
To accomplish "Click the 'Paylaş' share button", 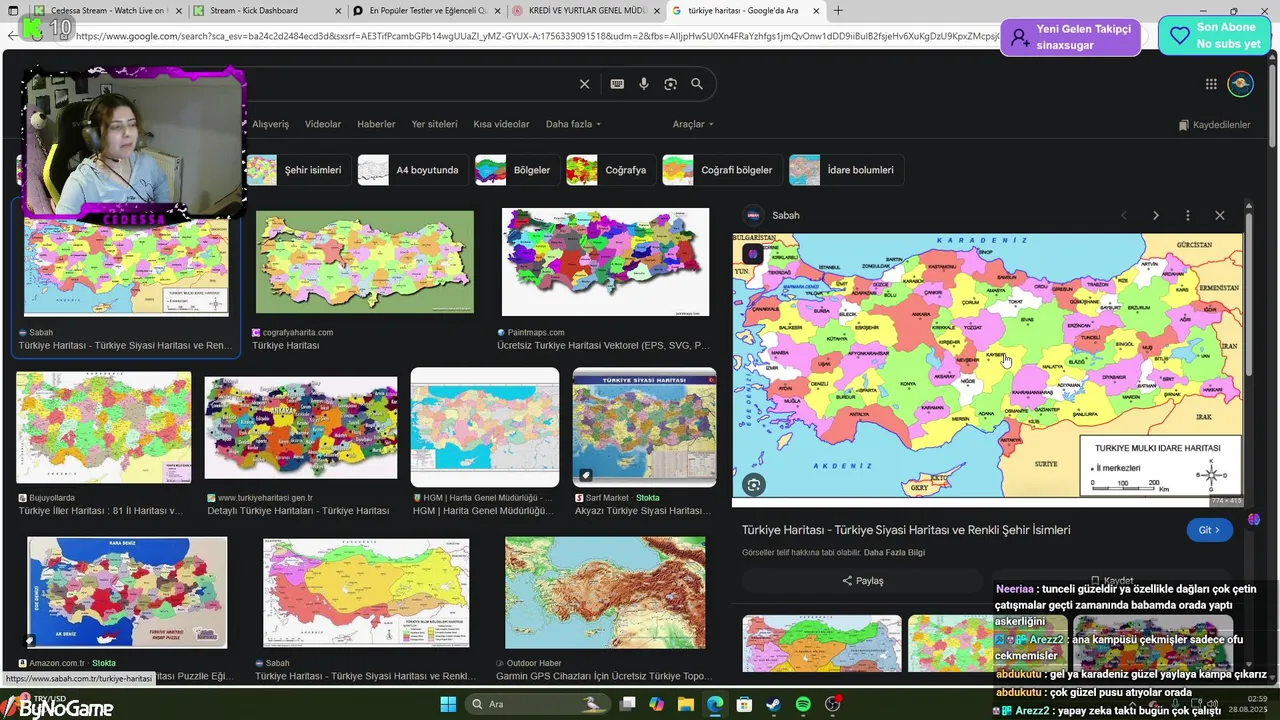I will point(862,581).
